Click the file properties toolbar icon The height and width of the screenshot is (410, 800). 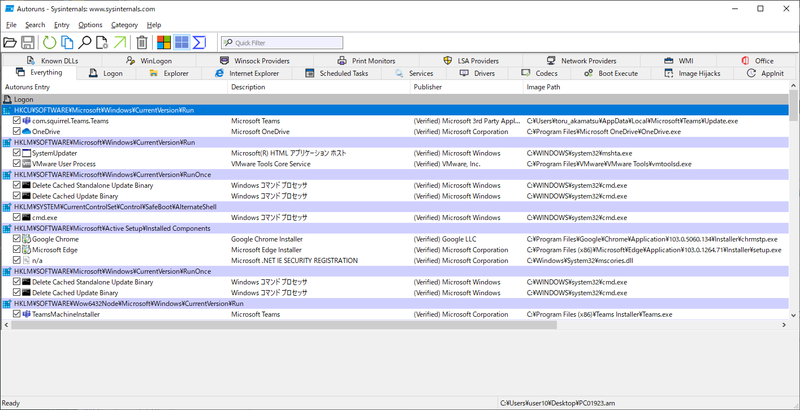click(x=102, y=42)
